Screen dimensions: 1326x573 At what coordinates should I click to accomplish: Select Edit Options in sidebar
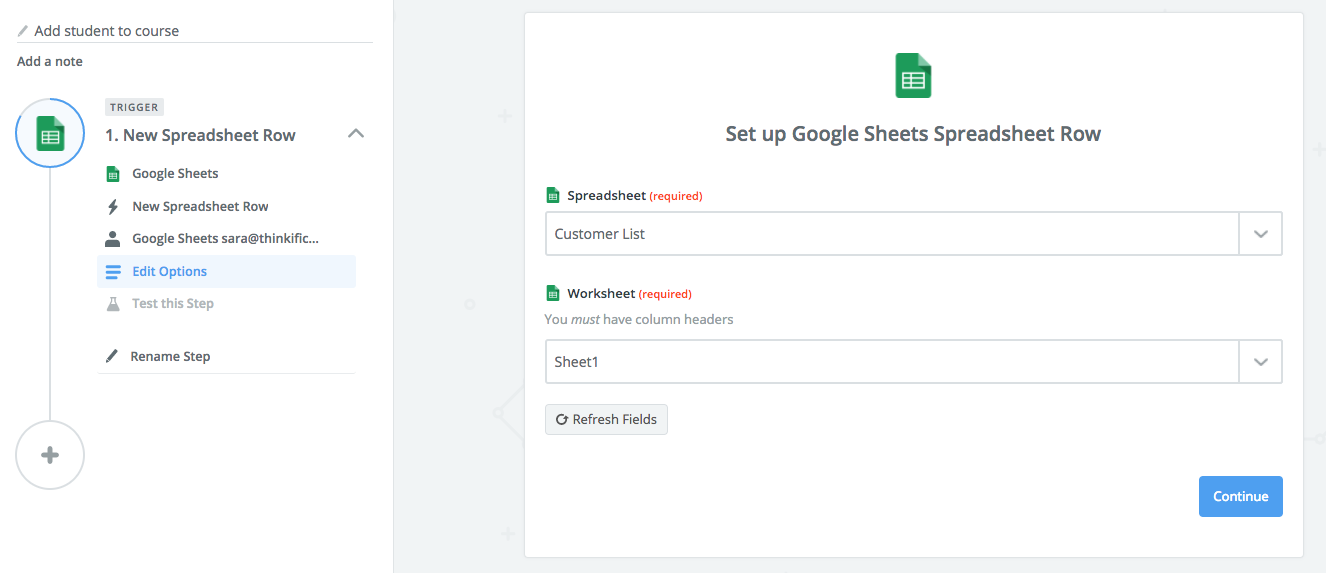pyautogui.click(x=226, y=271)
